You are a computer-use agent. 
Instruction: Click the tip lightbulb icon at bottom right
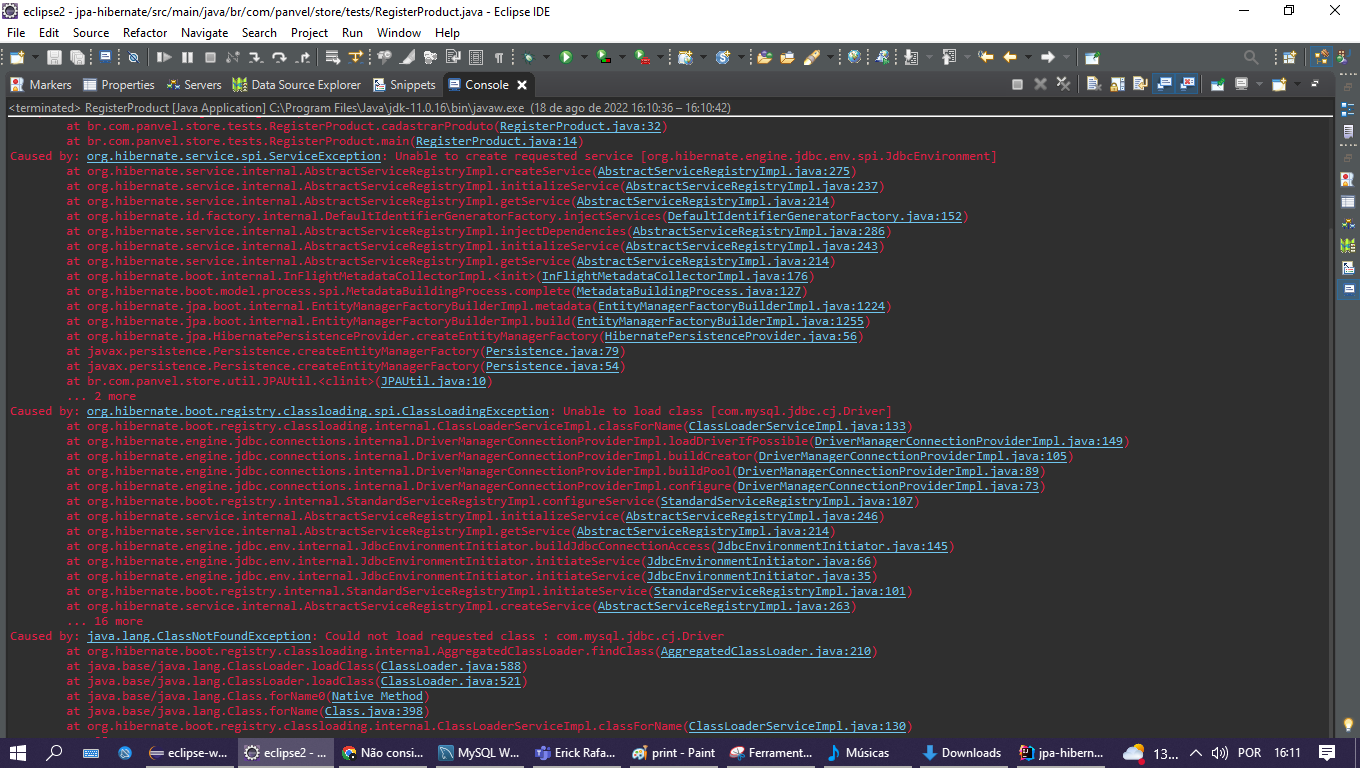[x=1348, y=723]
